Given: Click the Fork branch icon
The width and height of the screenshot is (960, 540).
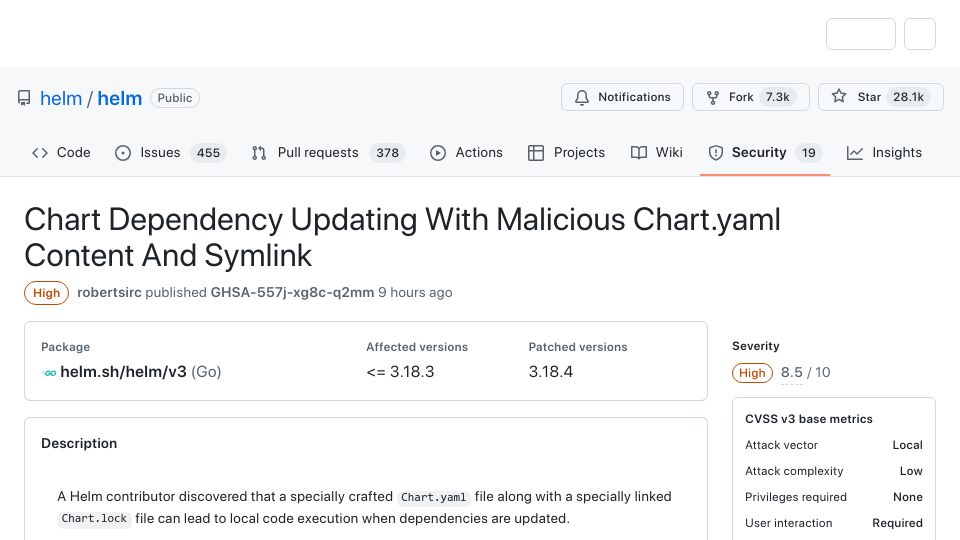Looking at the screenshot, I should coord(713,97).
